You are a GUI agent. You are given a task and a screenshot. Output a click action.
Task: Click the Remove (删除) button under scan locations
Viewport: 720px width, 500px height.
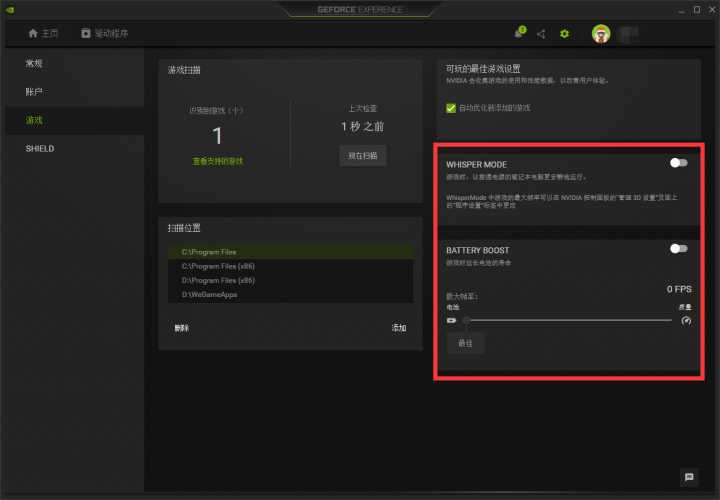(x=181, y=328)
